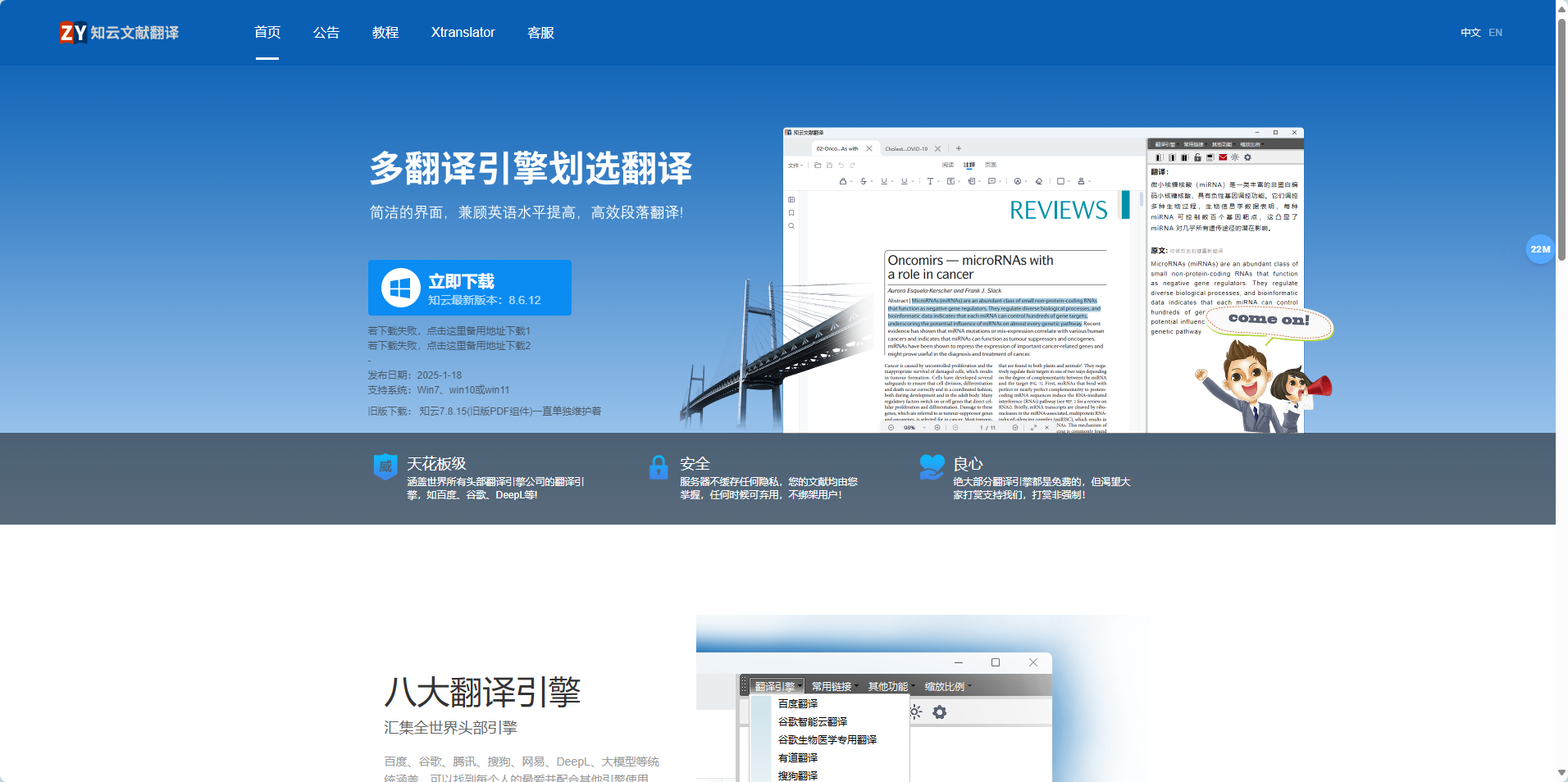
Task: Switch site language to EN
Action: tap(1496, 33)
